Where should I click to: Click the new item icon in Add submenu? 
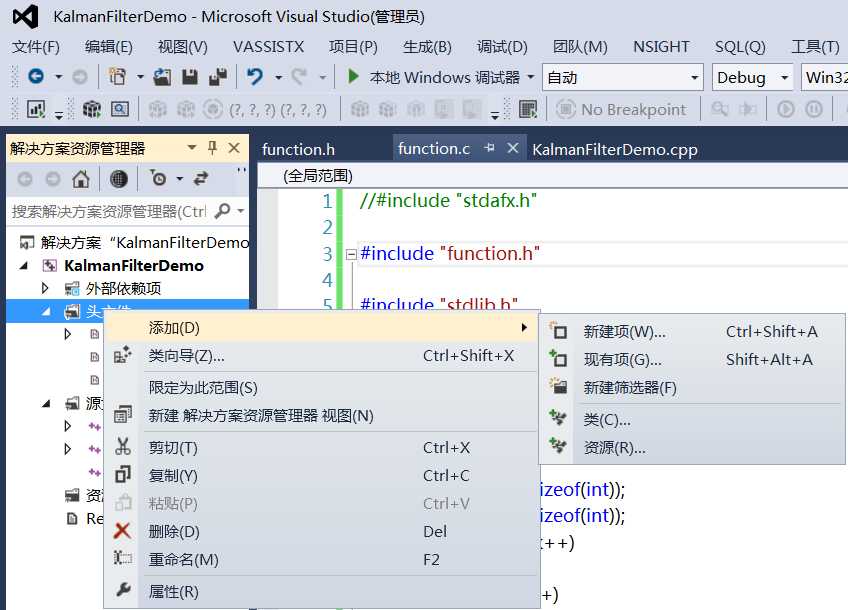[x=558, y=331]
